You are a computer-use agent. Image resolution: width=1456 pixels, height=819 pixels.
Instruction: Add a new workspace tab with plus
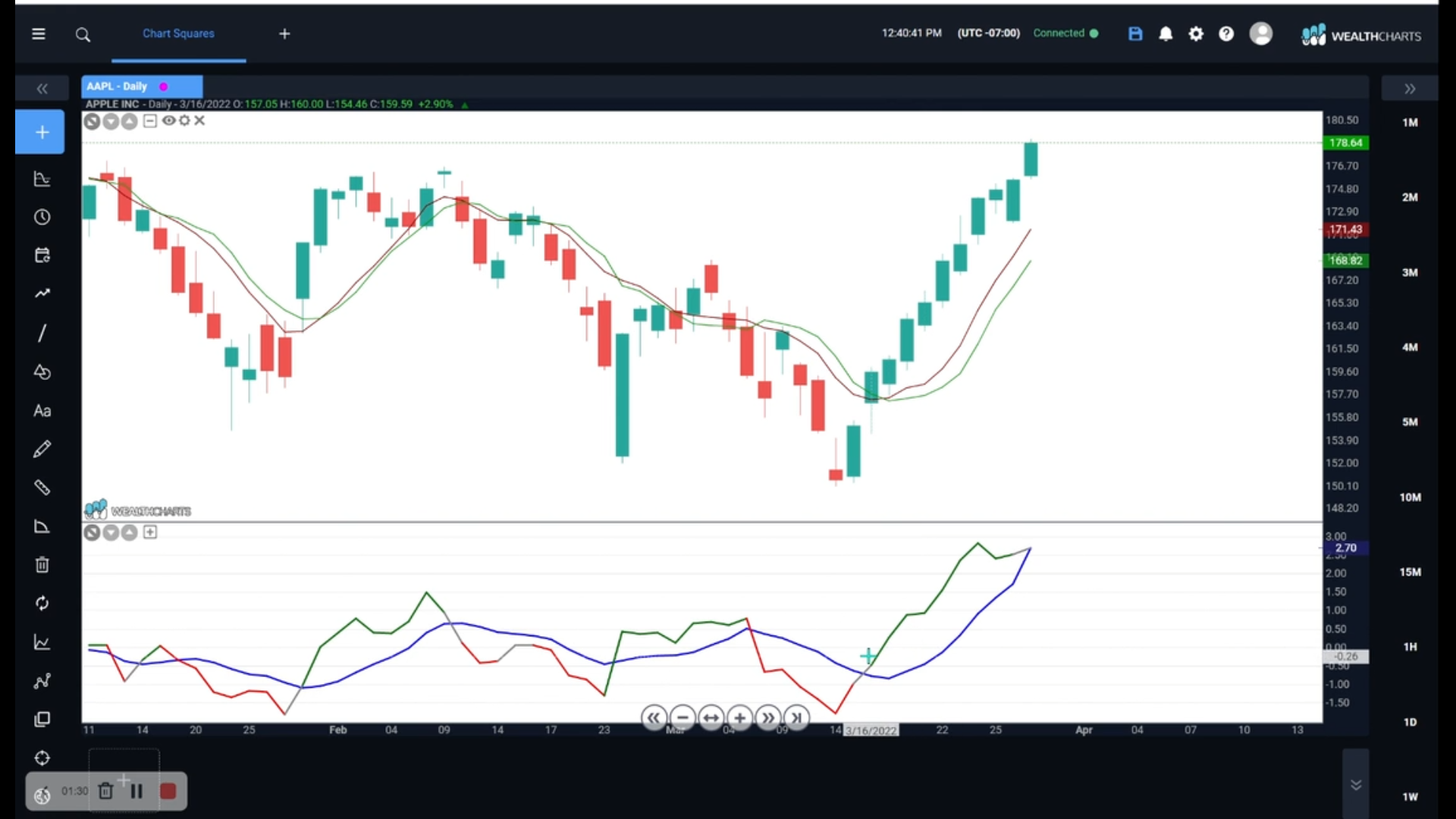284,33
